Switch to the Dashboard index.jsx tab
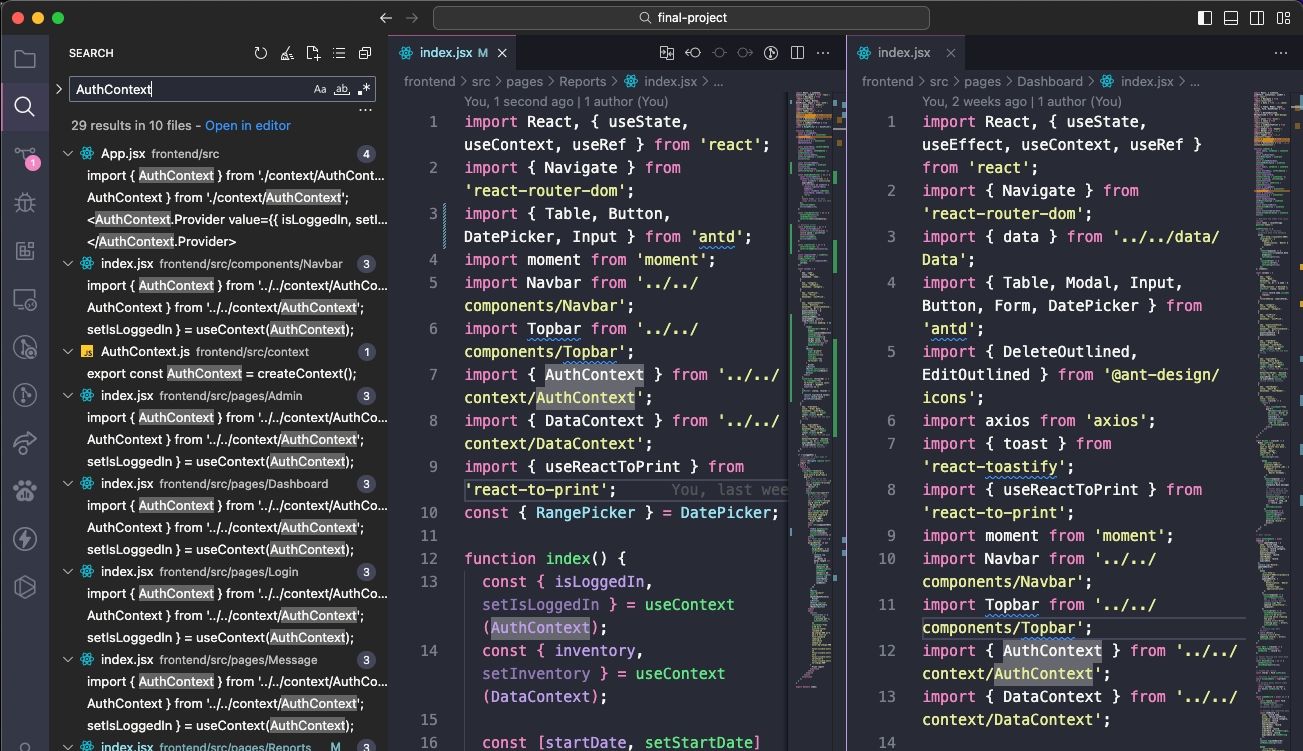The height and width of the screenshot is (751, 1303). 905,52
